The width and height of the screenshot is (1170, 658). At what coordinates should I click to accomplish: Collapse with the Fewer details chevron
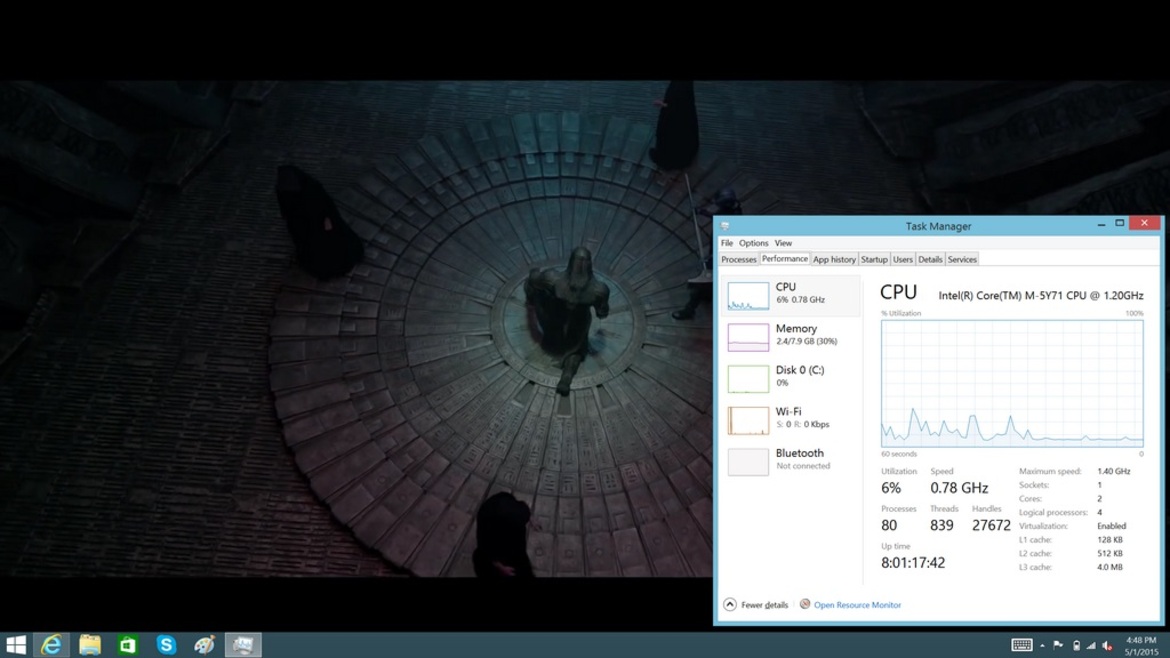click(x=730, y=604)
